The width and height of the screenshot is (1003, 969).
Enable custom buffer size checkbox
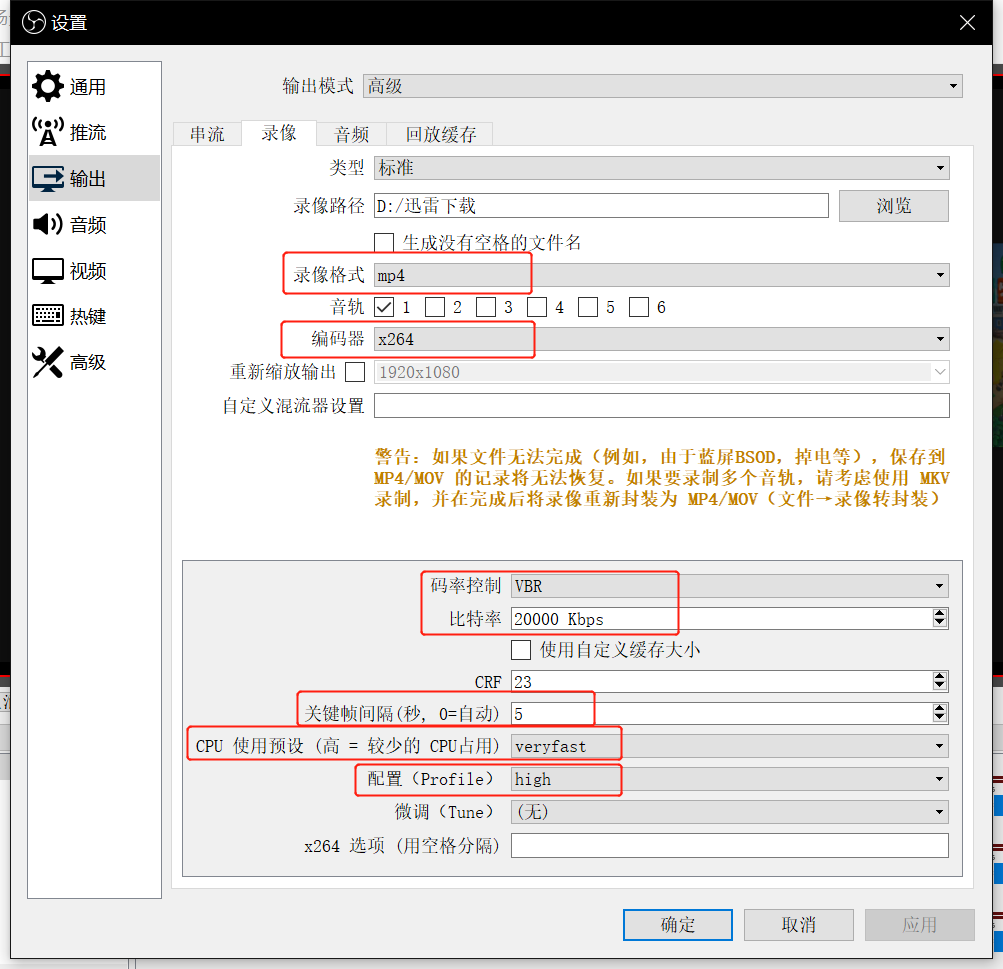click(521, 649)
